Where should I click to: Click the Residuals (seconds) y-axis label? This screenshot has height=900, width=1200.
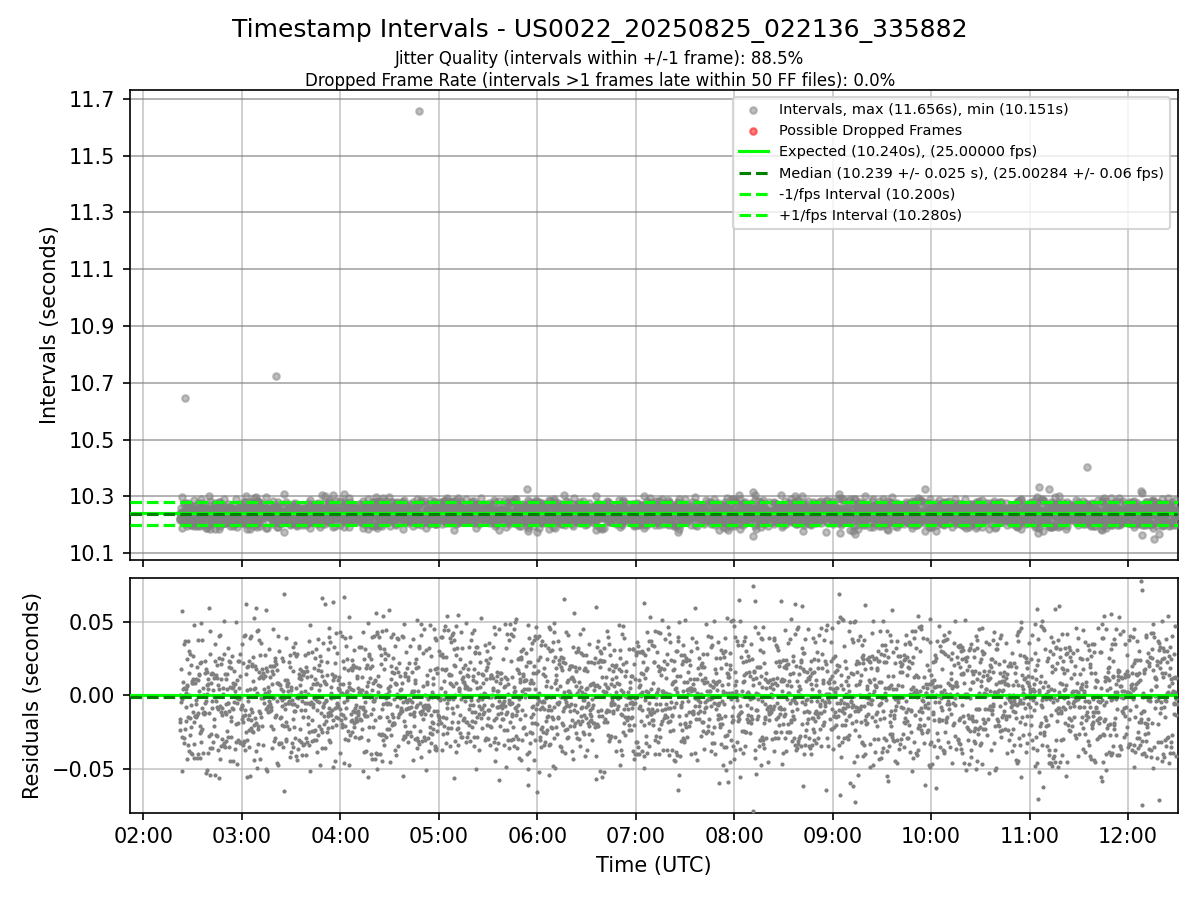click(x=32, y=696)
